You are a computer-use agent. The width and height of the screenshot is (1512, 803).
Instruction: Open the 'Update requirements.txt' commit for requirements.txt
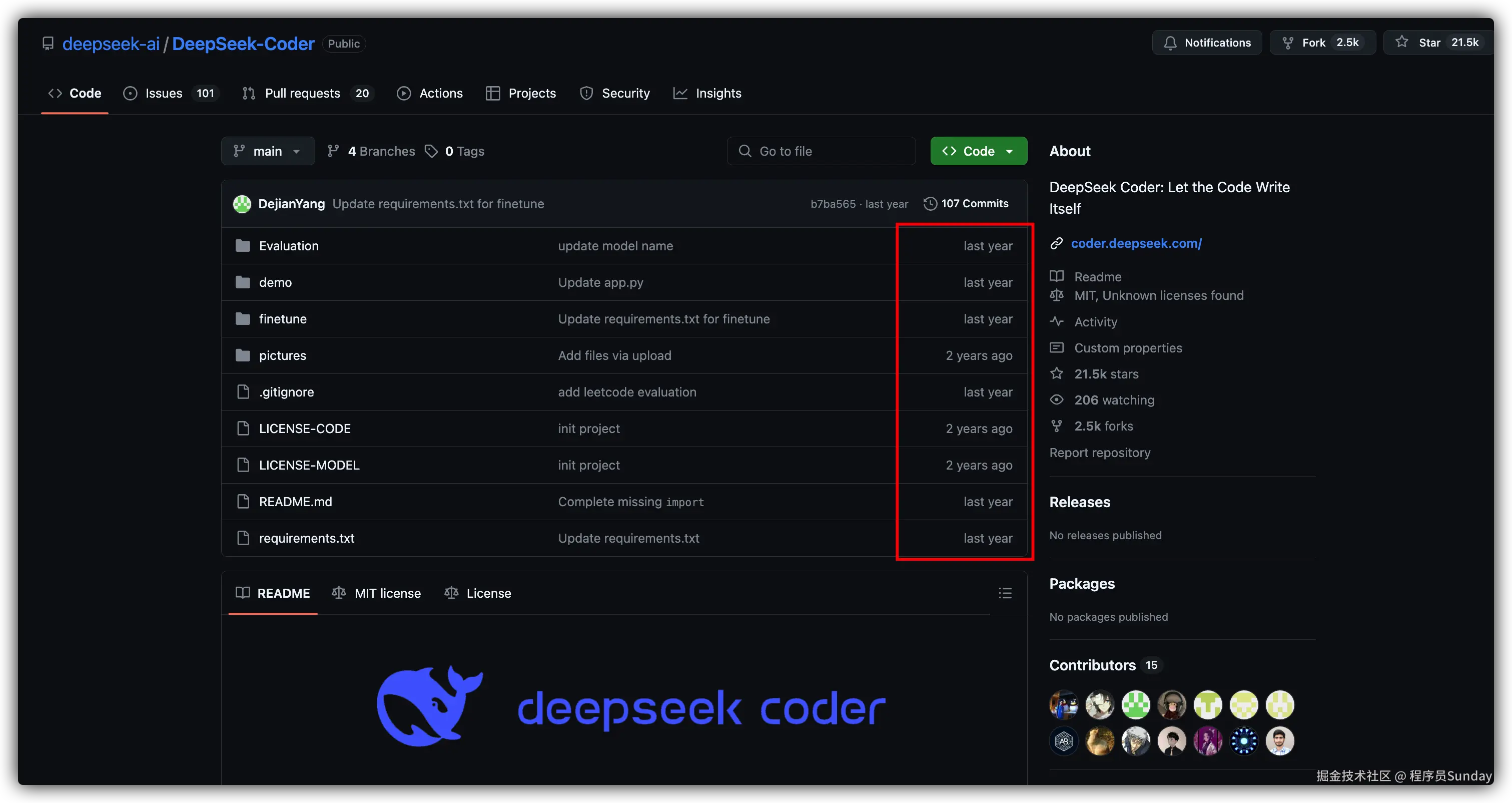coord(628,538)
